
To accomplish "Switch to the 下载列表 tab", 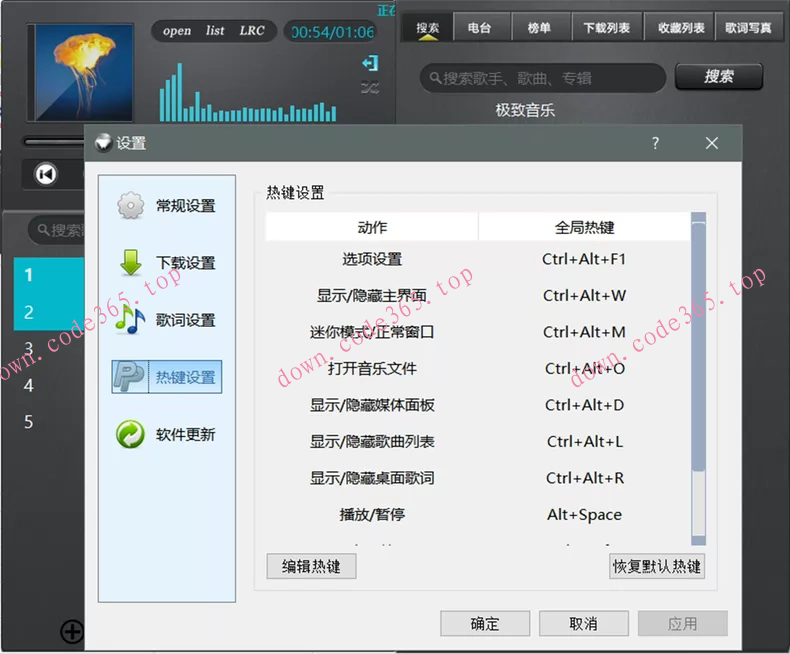I will click(x=607, y=28).
